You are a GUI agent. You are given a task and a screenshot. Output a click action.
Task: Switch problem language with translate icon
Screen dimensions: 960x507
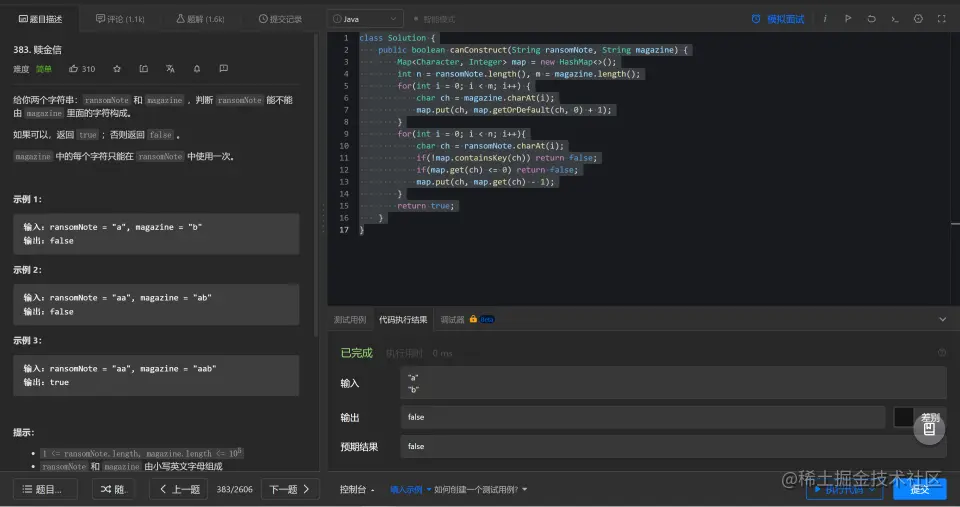pyautogui.click(x=170, y=69)
